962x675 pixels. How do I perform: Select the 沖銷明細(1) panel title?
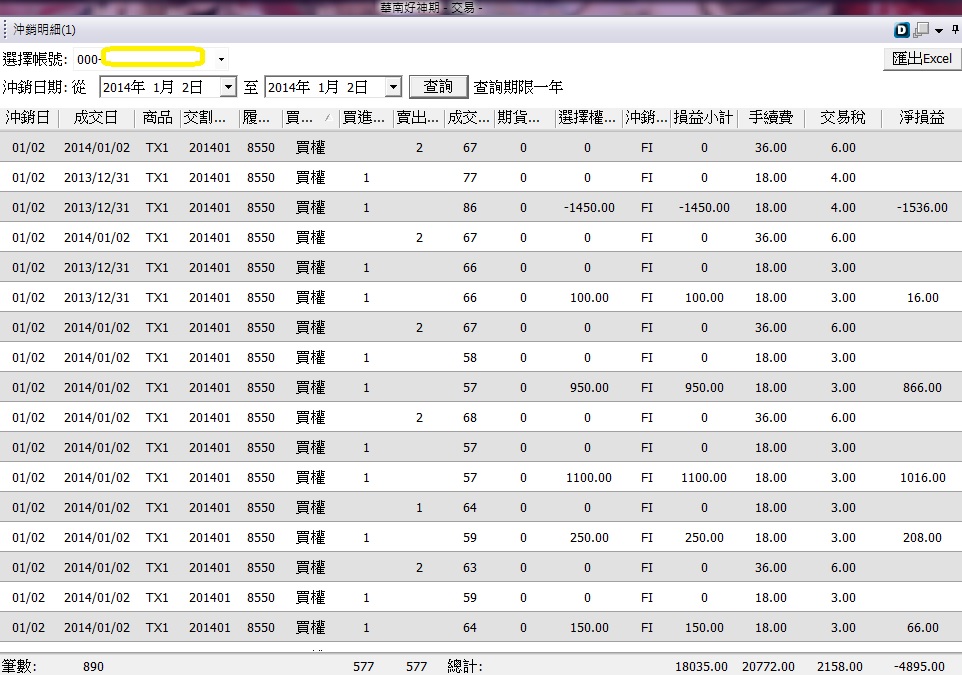pyautogui.click(x=44, y=29)
